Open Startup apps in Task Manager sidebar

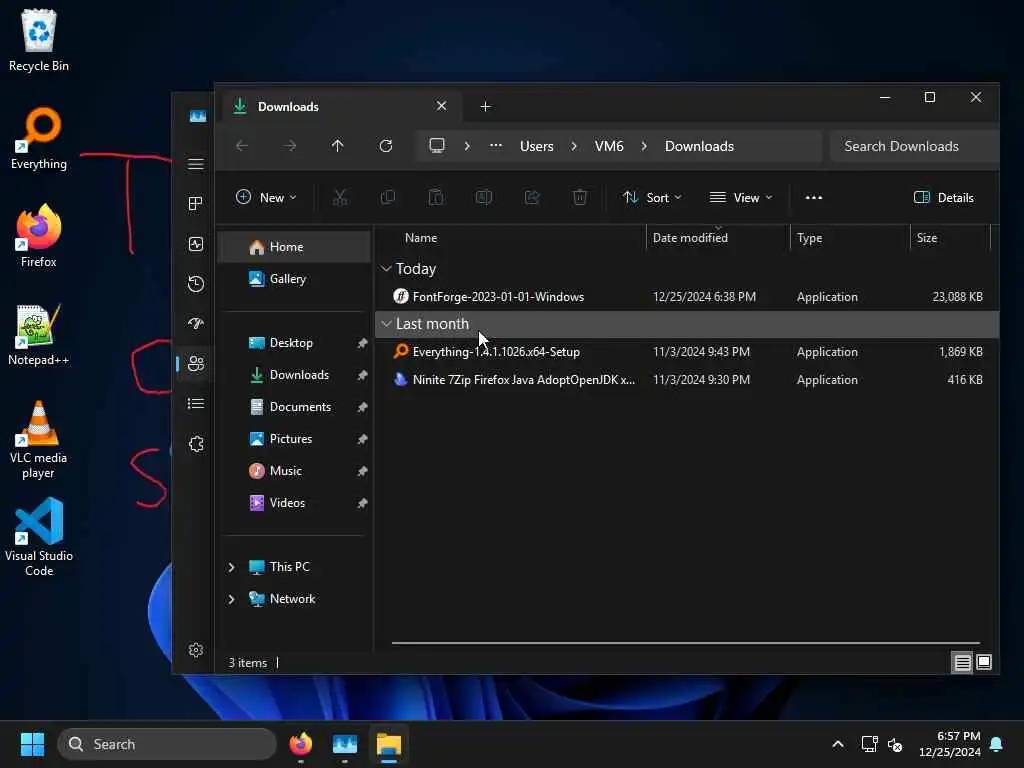[x=196, y=324]
